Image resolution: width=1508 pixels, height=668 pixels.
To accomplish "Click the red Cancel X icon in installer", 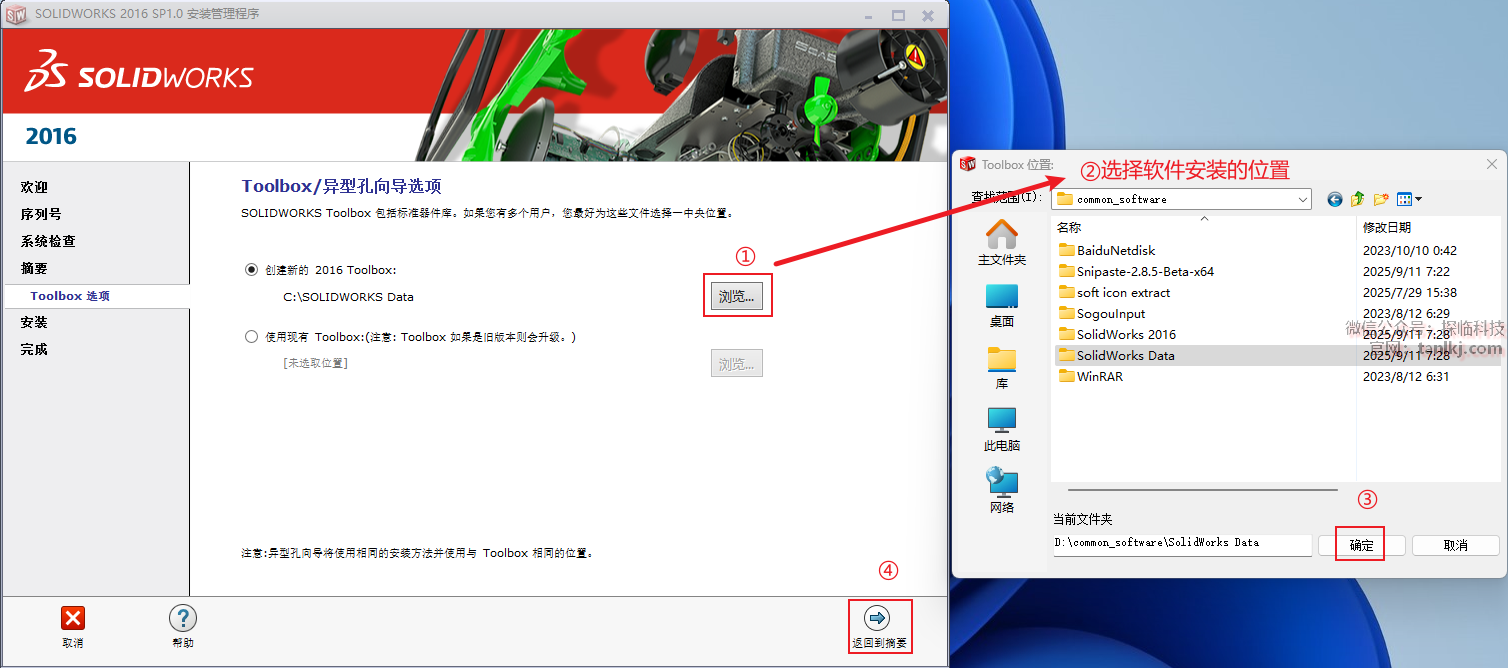I will 73,618.
